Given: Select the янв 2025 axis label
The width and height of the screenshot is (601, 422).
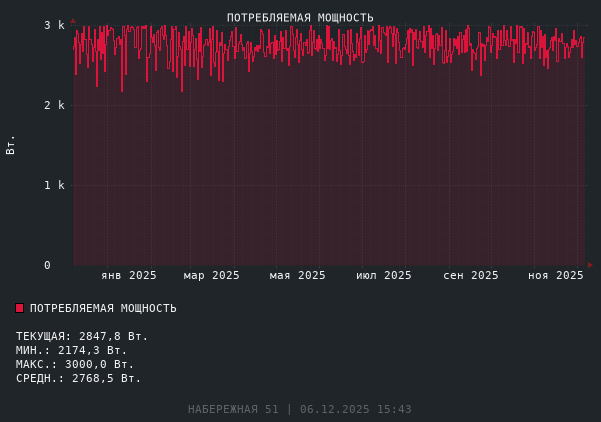Looking at the screenshot, I should [x=129, y=275].
